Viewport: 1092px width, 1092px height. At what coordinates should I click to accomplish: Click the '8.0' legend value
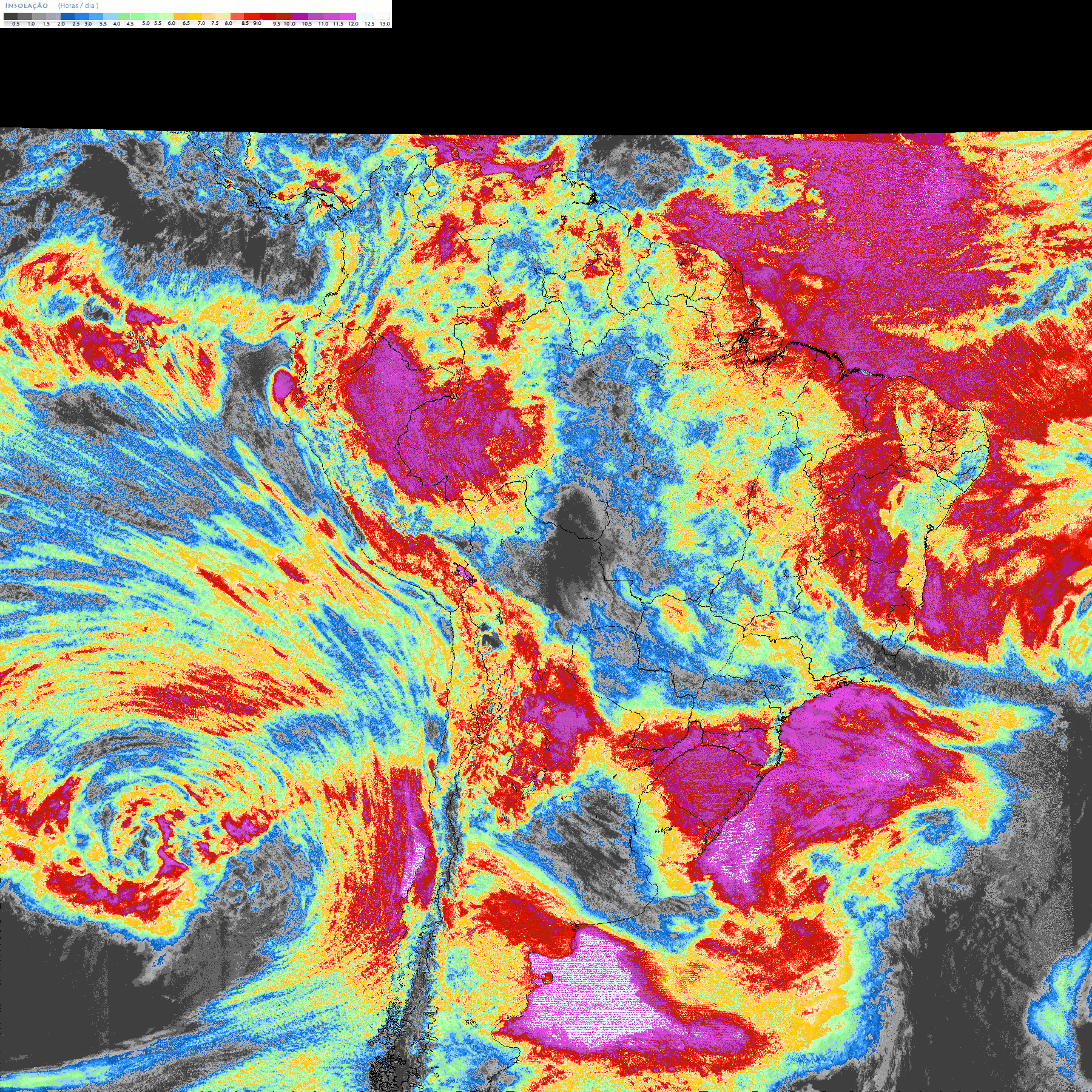(x=228, y=23)
